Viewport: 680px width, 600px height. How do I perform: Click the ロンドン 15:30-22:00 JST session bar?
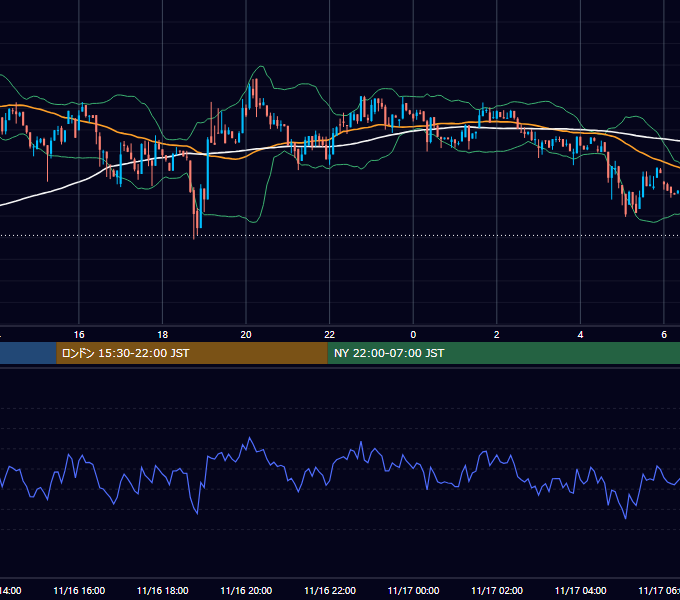point(192,353)
